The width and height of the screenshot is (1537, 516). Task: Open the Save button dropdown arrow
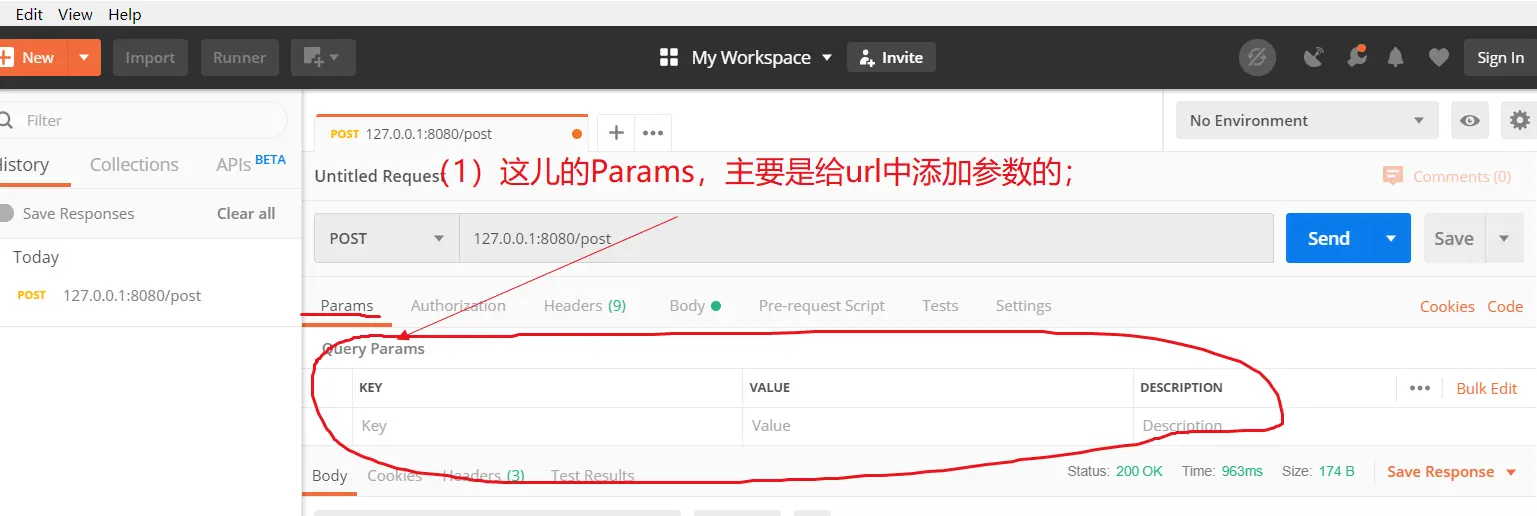point(1504,238)
